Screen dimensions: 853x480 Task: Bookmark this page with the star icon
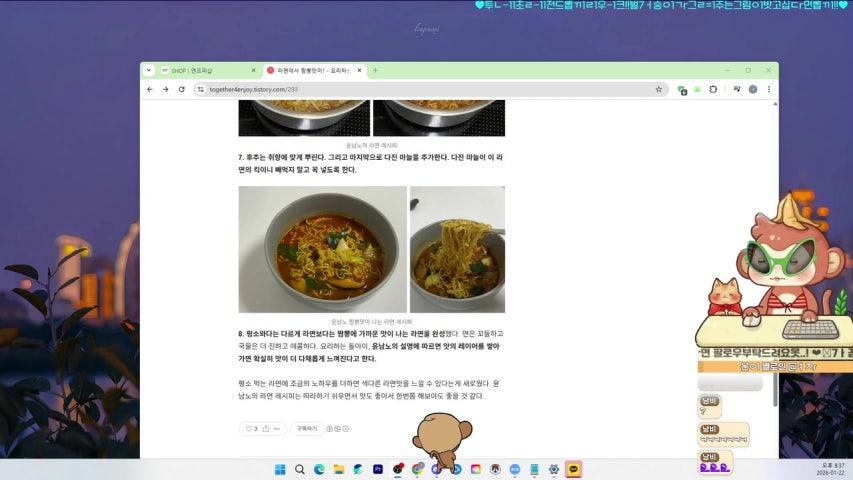point(658,89)
